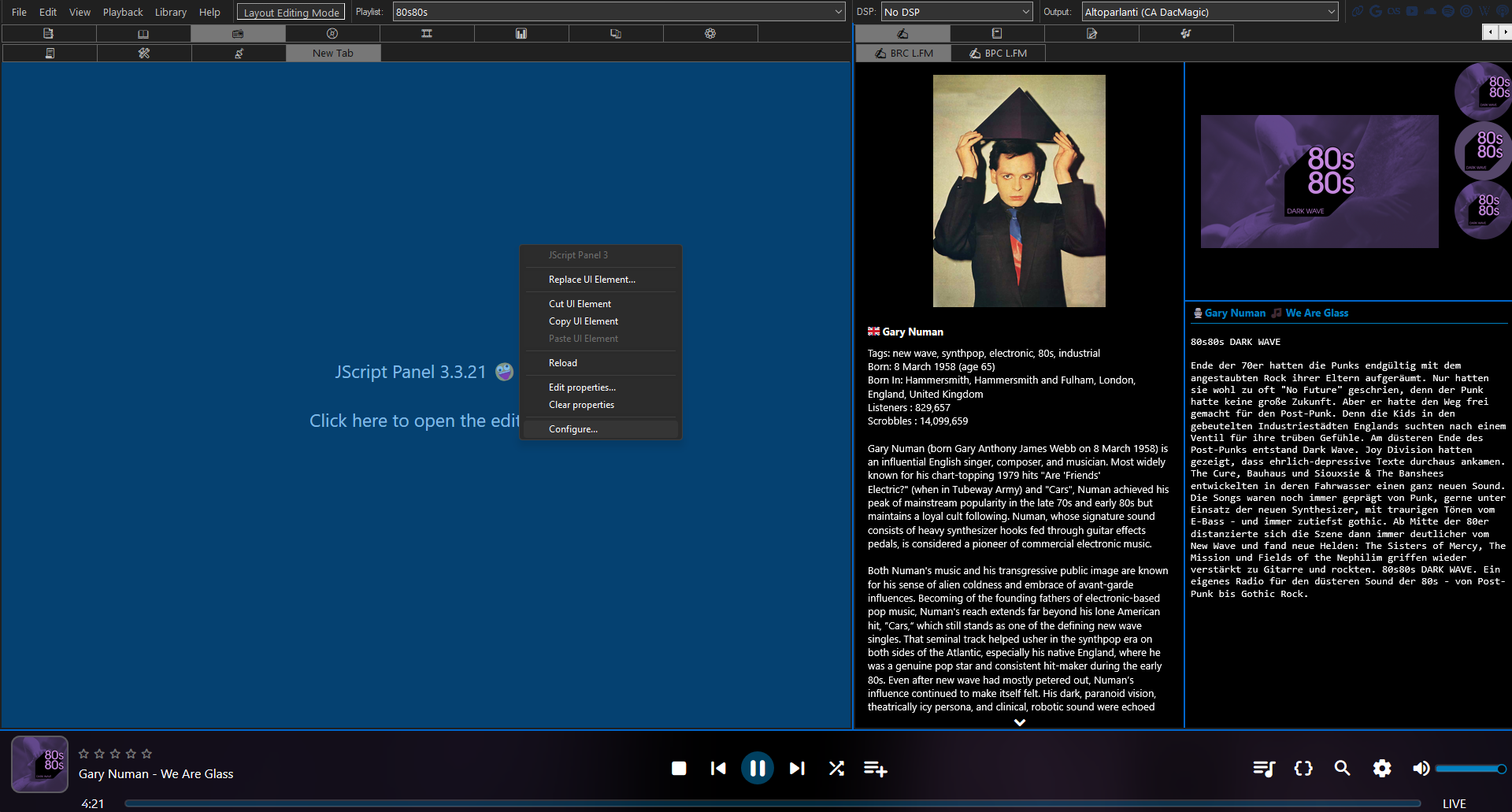Select the New Tab tab
The image size is (1512, 812).
[333, 53]
